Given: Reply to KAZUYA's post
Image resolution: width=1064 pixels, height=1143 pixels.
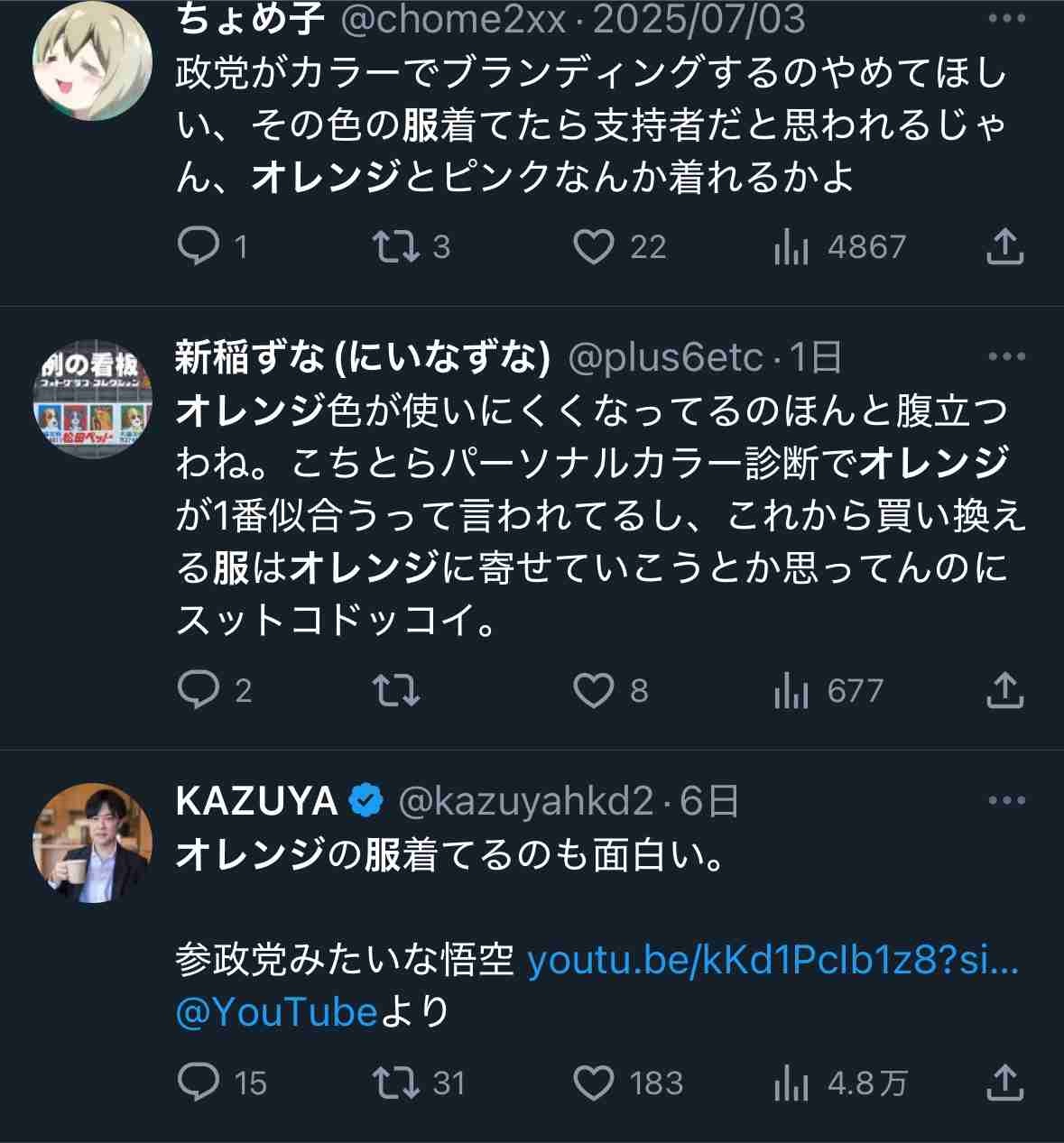Looking at the screenshot, I should 199,1083.
